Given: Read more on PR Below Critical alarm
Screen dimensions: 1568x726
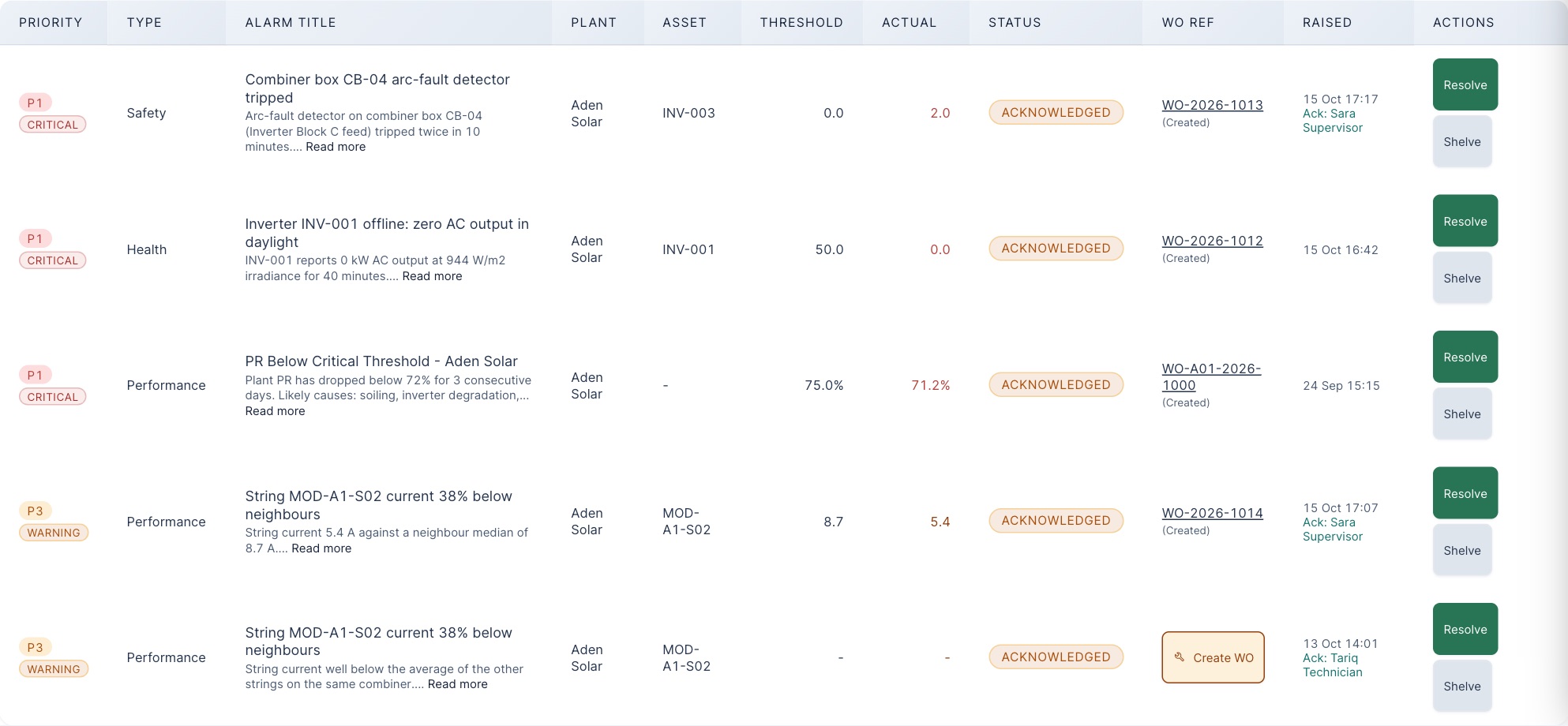Looking at the screenshot, I should (275, 411).
